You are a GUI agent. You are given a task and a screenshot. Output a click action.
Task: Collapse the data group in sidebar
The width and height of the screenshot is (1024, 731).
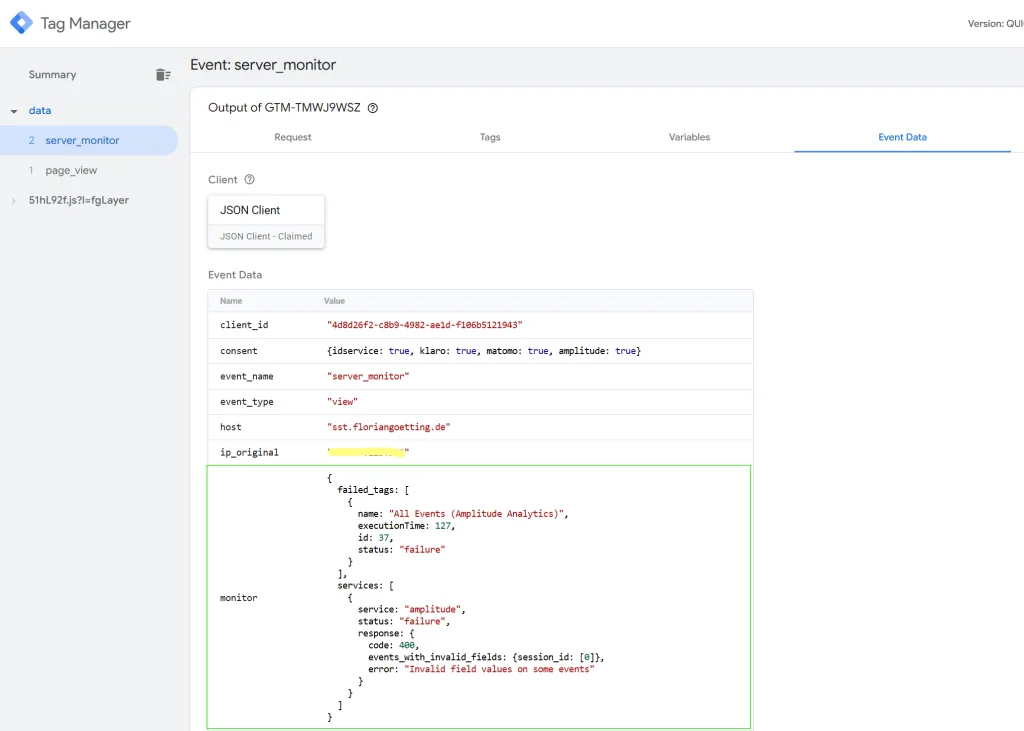[14, 111]
